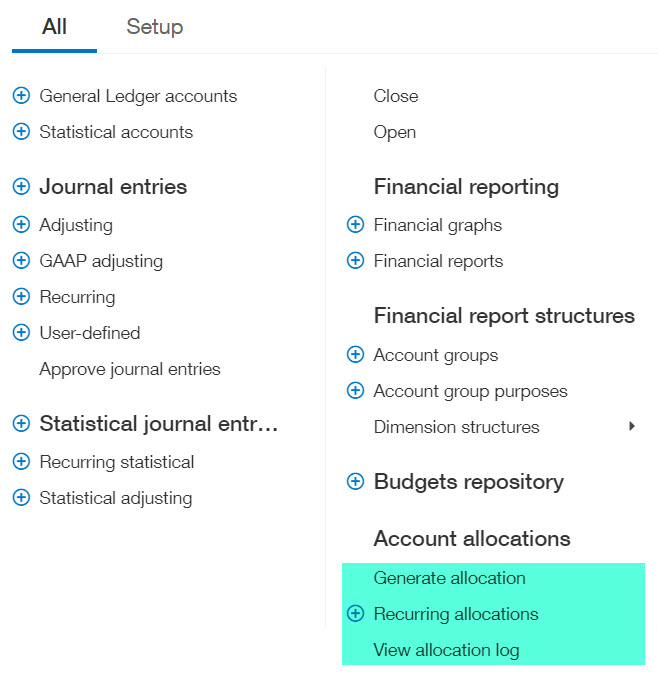Open Generate allocation link
Screen dimensions: 658x673
[x=449, y=578]
